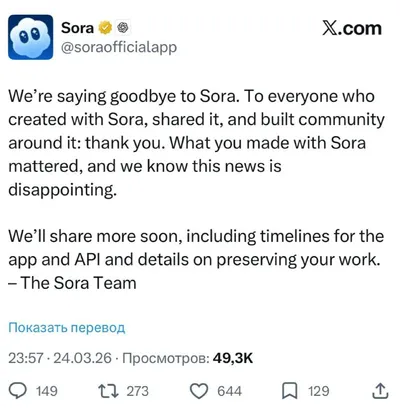The width and height of the screenshot is (400, 409).
Task: Open the @soraofficialapp handle
Action: tap(119, 47)
